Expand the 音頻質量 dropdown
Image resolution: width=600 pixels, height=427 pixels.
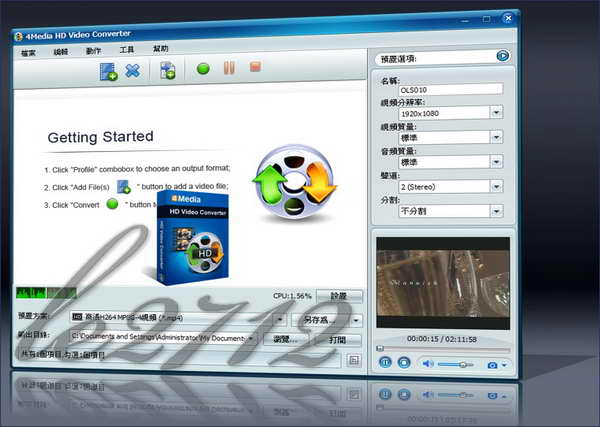pyautogui.click(x=496, y=162)
